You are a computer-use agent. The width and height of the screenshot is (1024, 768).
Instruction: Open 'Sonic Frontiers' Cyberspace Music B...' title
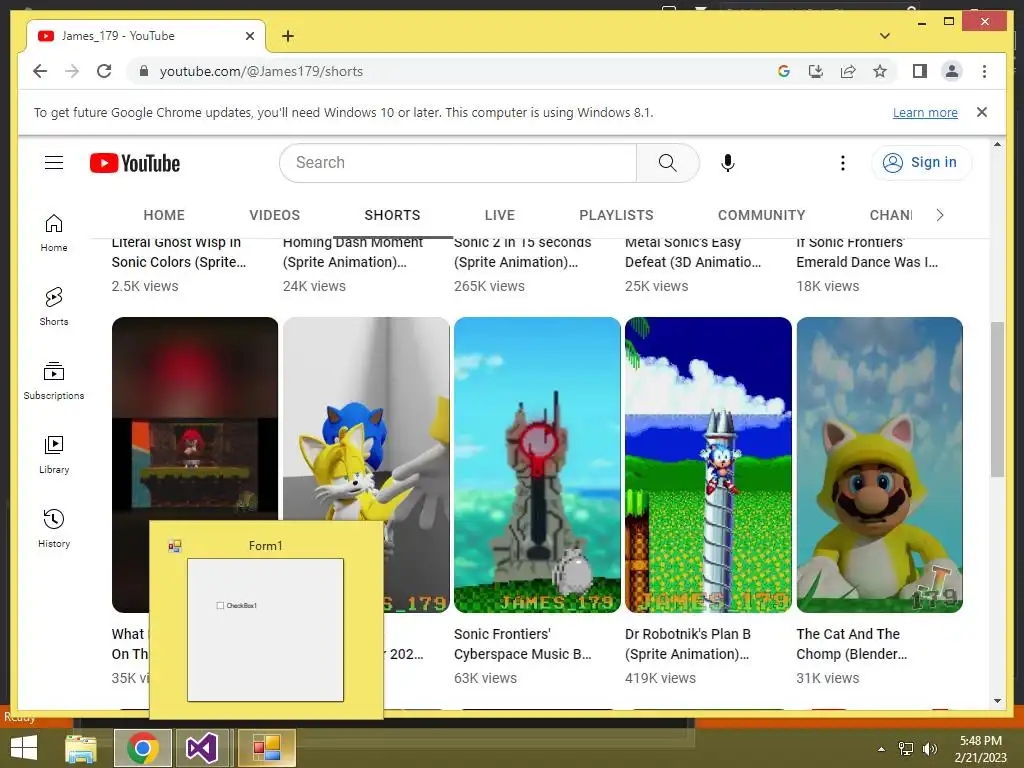pyautogui.click(x=522, y=644)
